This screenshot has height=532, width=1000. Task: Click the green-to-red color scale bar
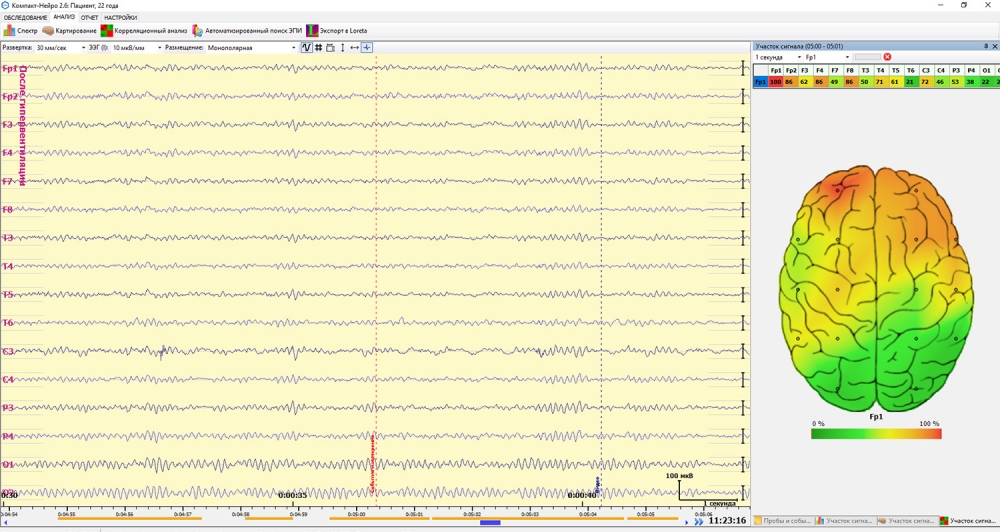click(876, 433)
